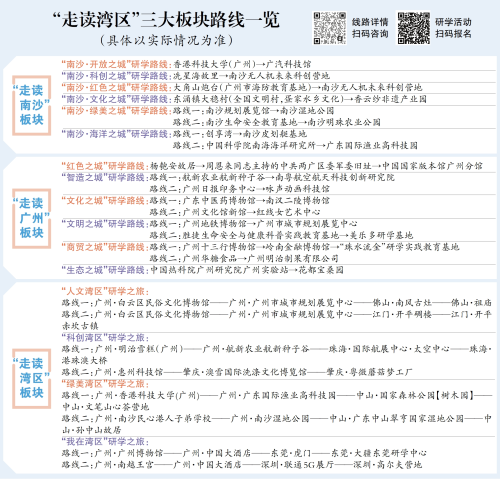Click heading '"文化之城"研学路线' in 广州板块

[103, 201]
